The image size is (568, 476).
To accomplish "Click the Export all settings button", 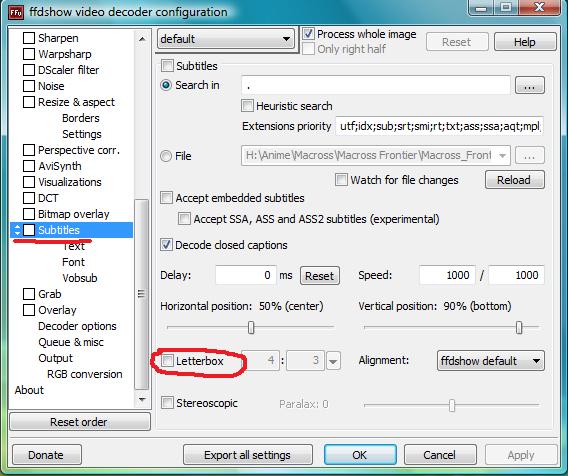I will 247,455.
